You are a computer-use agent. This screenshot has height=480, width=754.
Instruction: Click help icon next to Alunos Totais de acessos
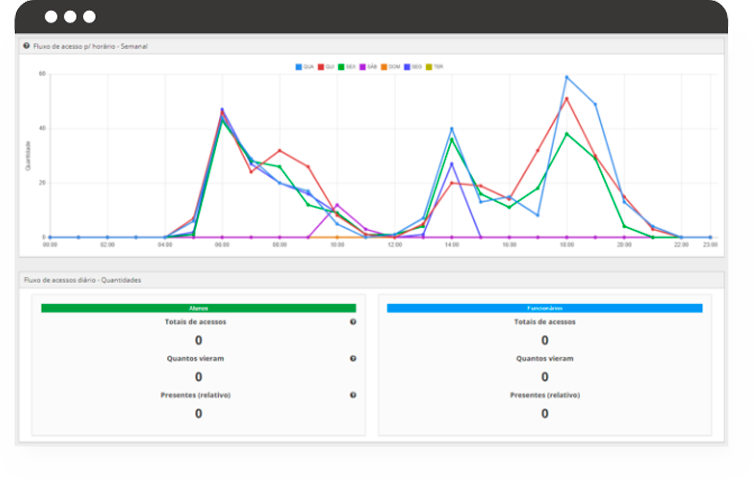353,322
